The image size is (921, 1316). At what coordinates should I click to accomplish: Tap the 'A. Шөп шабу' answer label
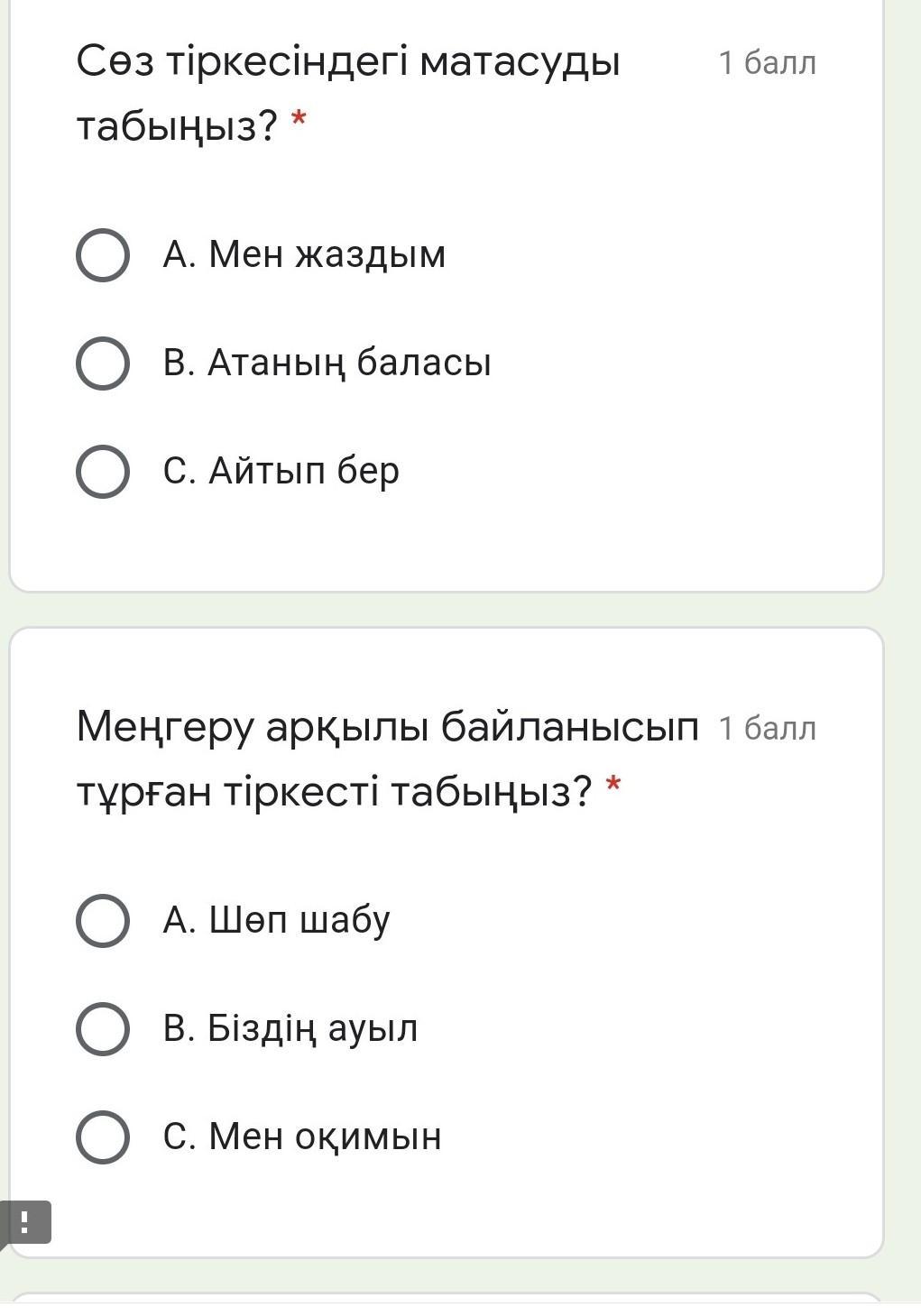[276, 921]
